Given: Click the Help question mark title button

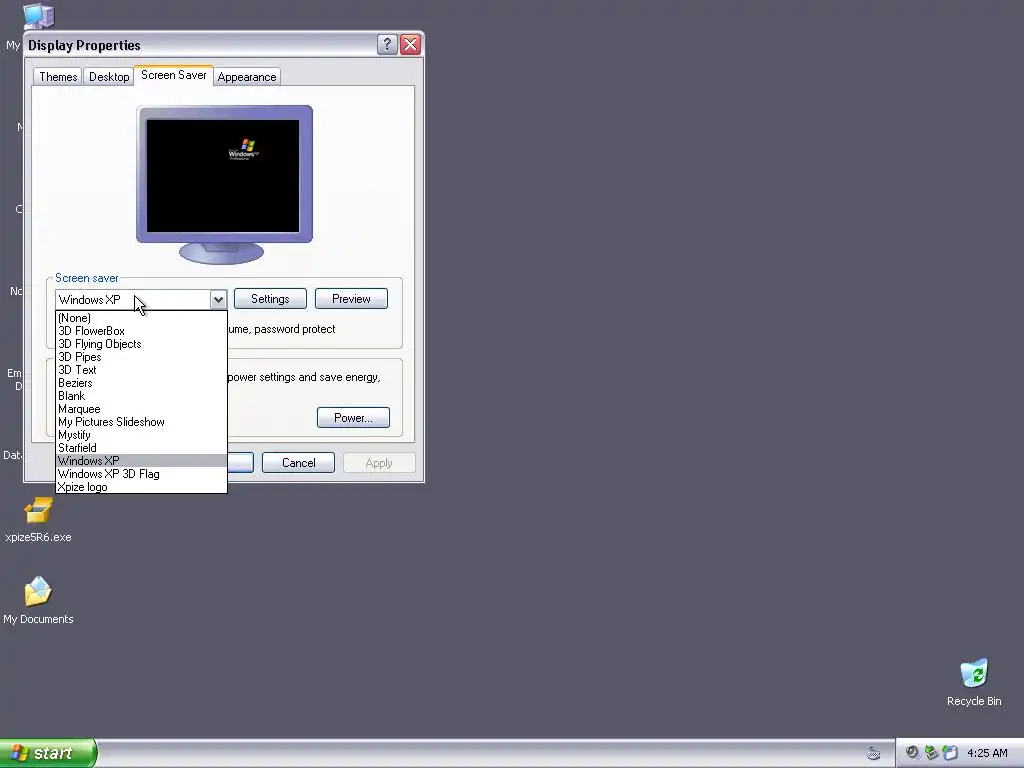Looking at the screenshot, I should pos(387,44).
